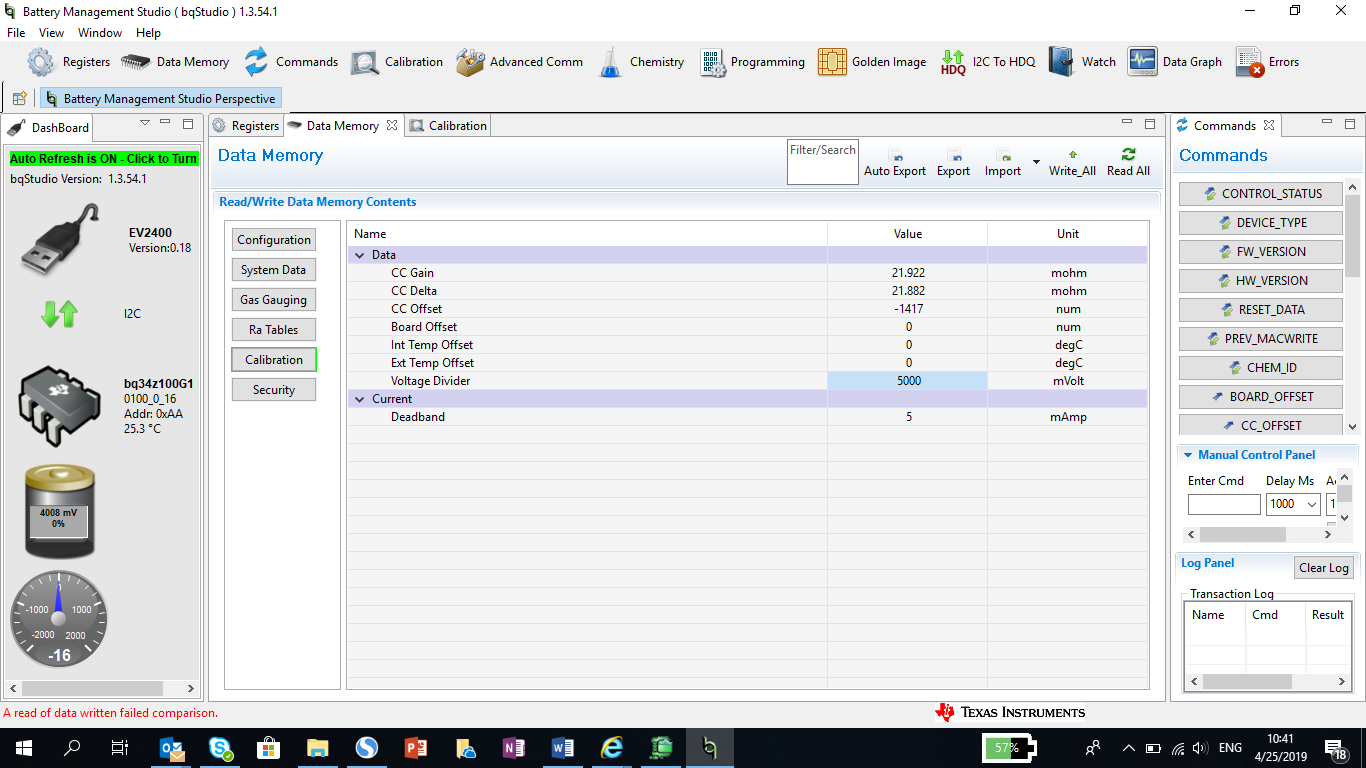Click the green I2C arrows icon

[59, 314]
